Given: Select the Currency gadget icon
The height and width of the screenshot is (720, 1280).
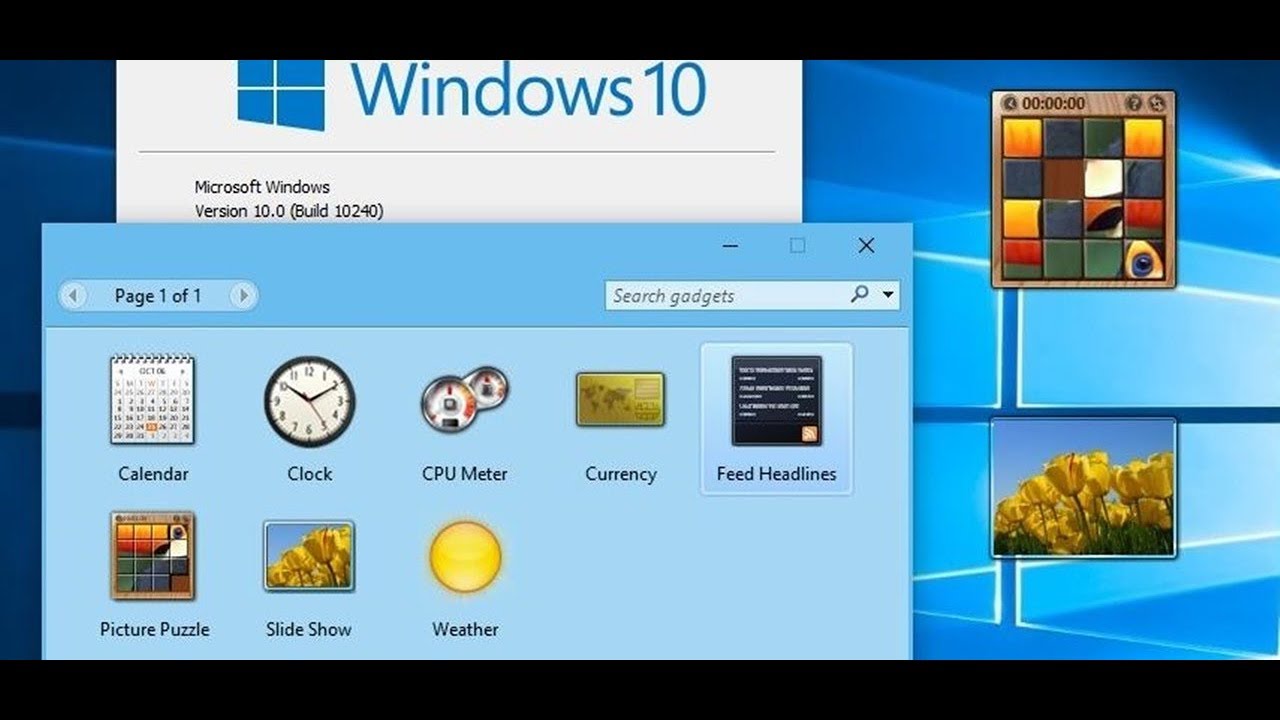Looking at the screenshot, I should click(620, 399).
